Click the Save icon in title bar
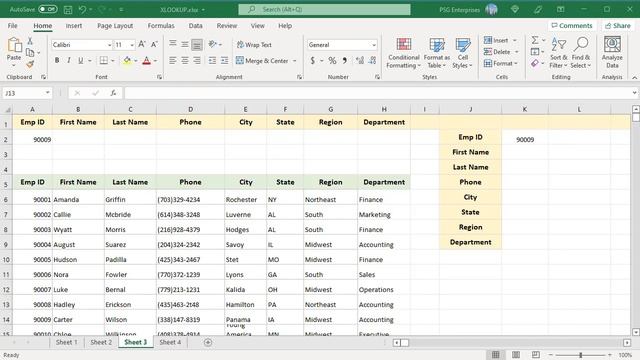 pyautogui.click(x=68, y=9)
